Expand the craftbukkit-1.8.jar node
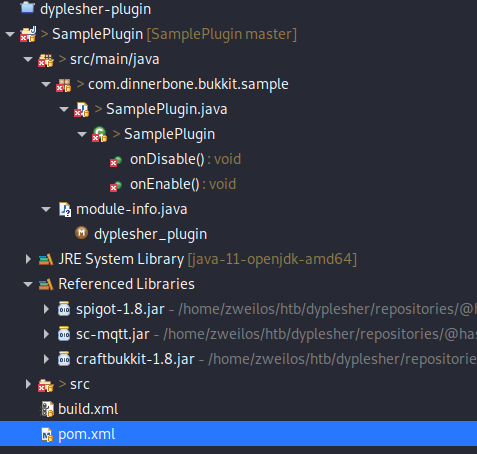 (46, 359)
